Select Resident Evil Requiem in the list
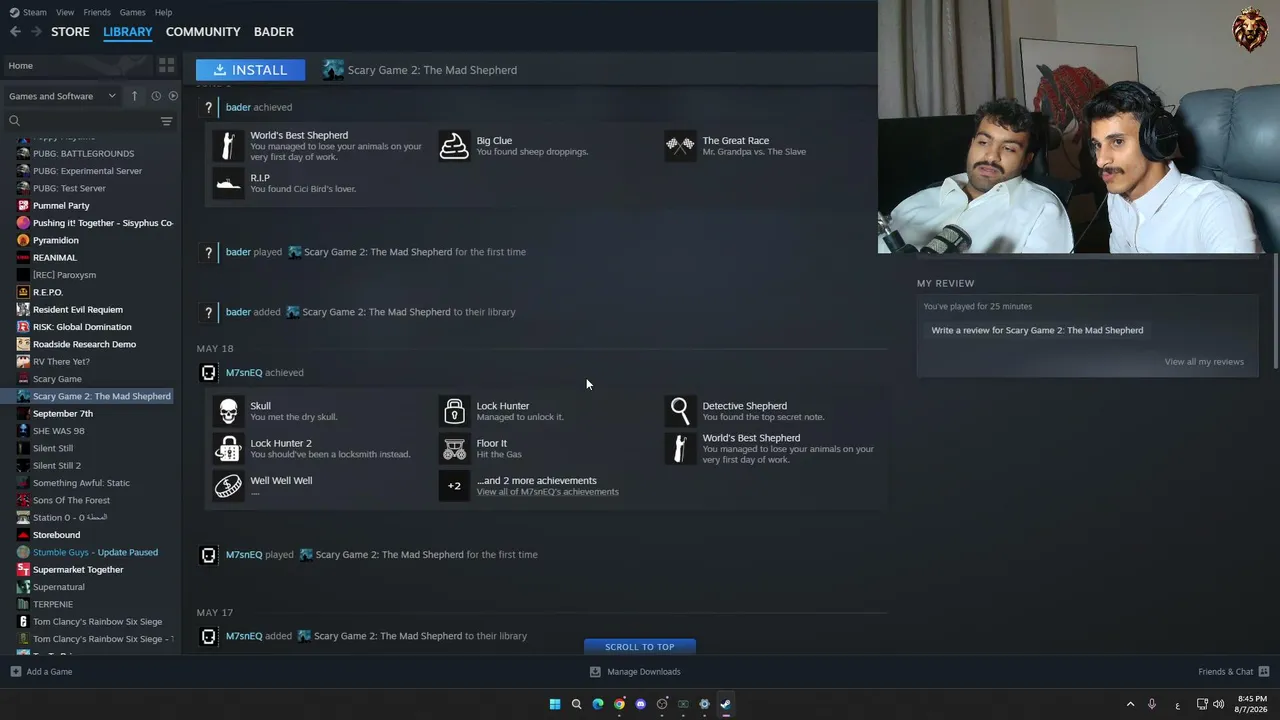 (x=78, y=310)
